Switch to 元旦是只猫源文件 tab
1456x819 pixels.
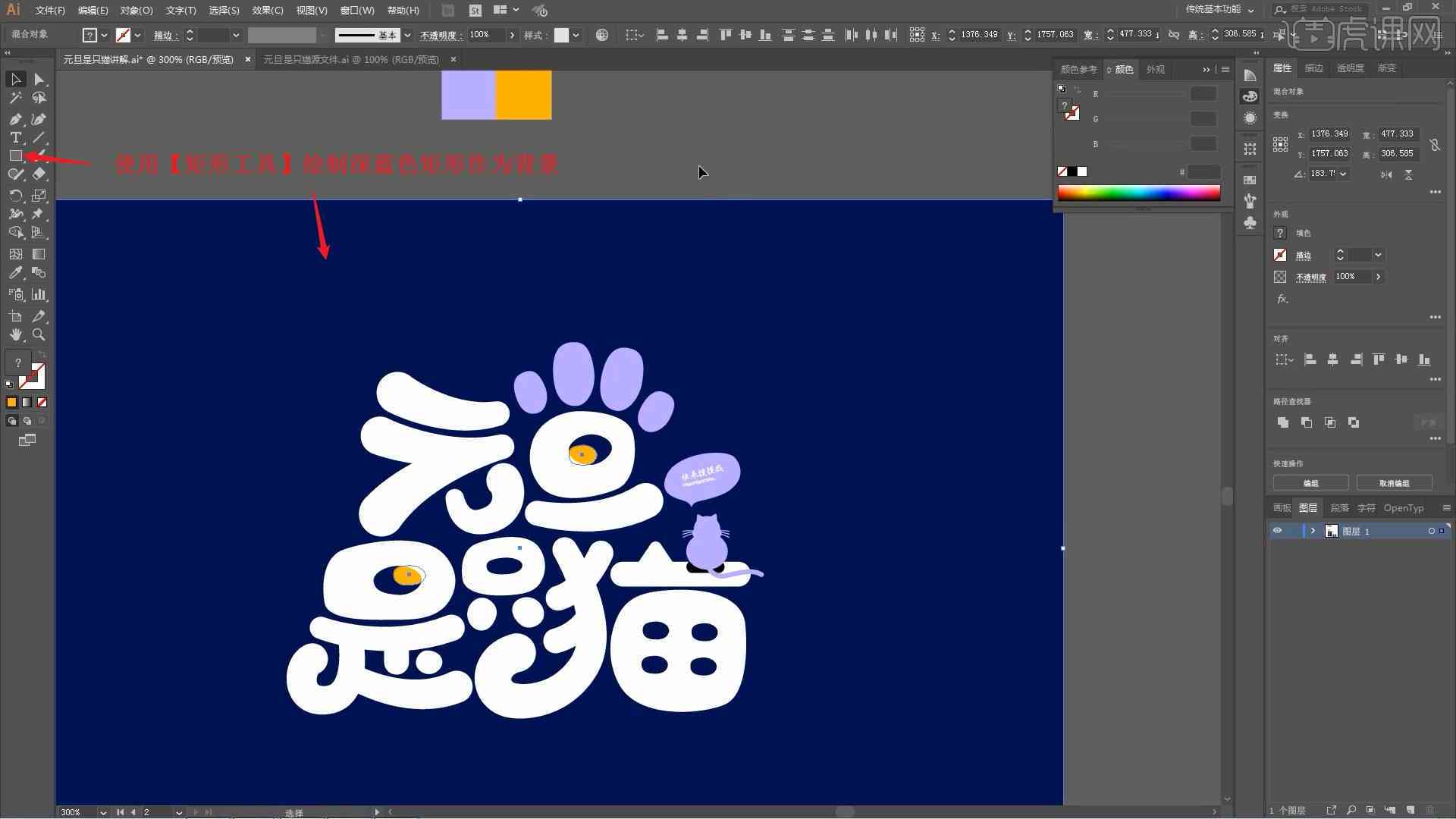351,59
